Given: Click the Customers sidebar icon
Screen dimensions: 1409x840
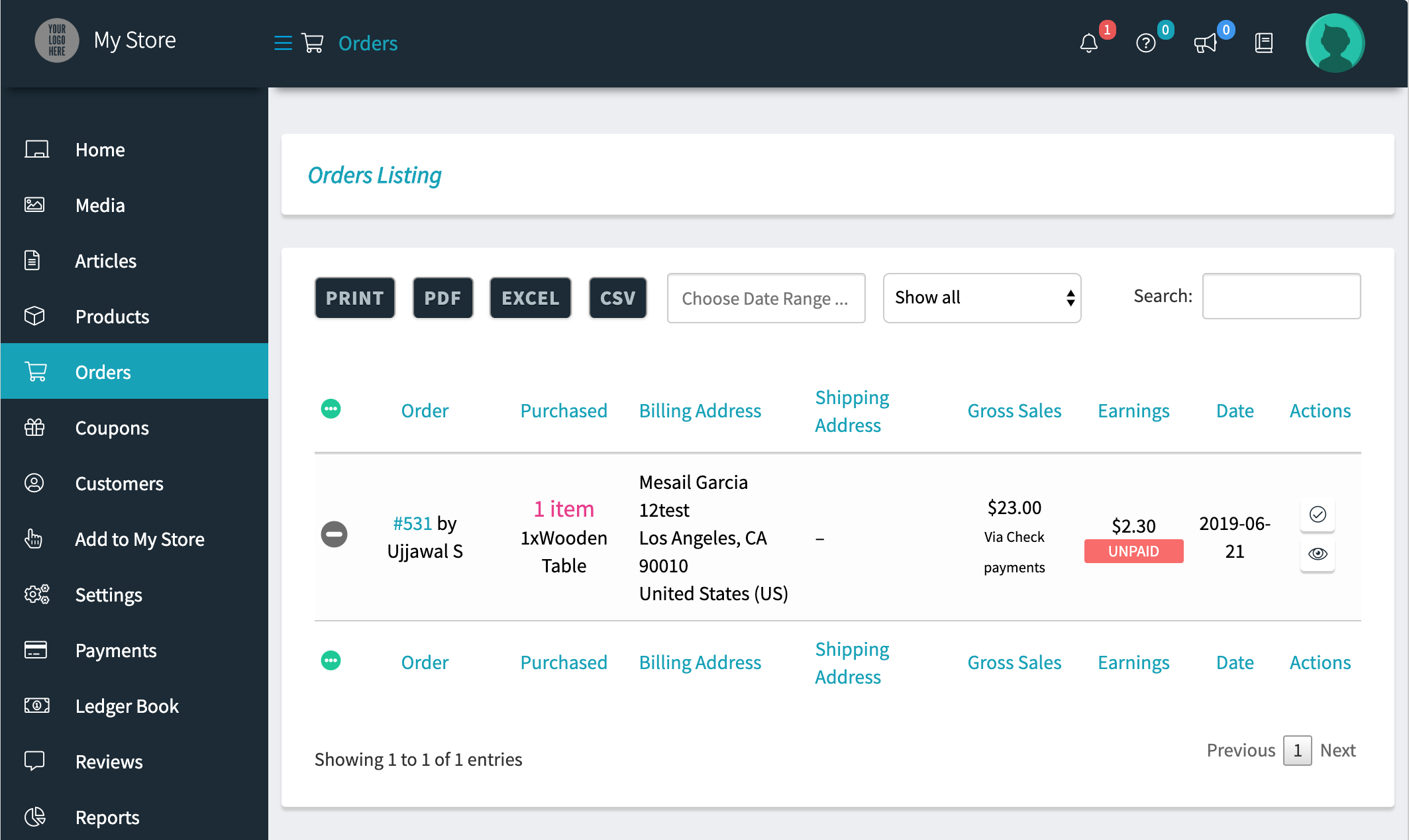Looking at the screenshot, I should (34, 483).
